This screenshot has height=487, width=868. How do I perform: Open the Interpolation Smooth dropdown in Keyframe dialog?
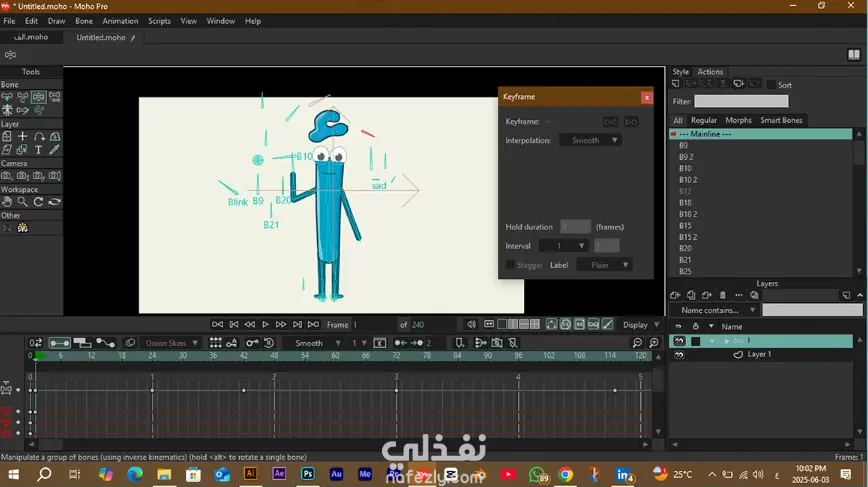coord(590,141)
